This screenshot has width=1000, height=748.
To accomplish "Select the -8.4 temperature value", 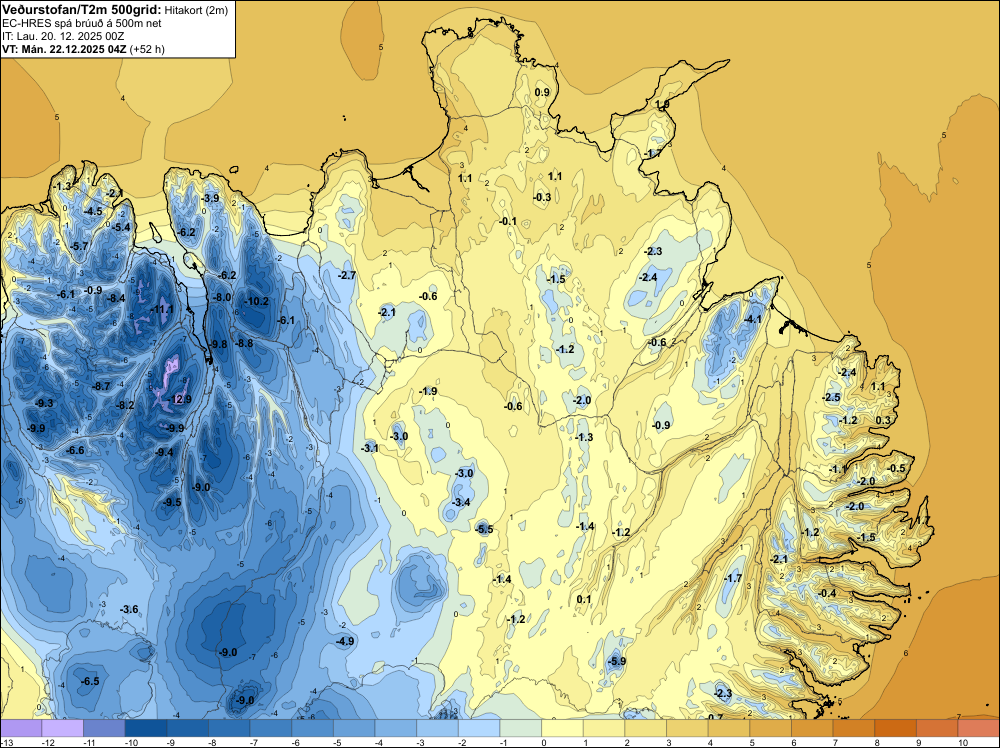I will pos(116,298).
